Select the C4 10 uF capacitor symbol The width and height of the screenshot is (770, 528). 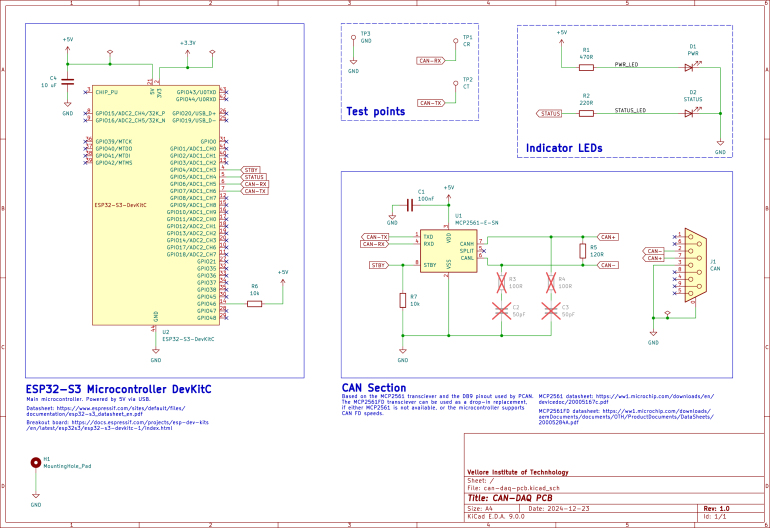coord(67,82)
